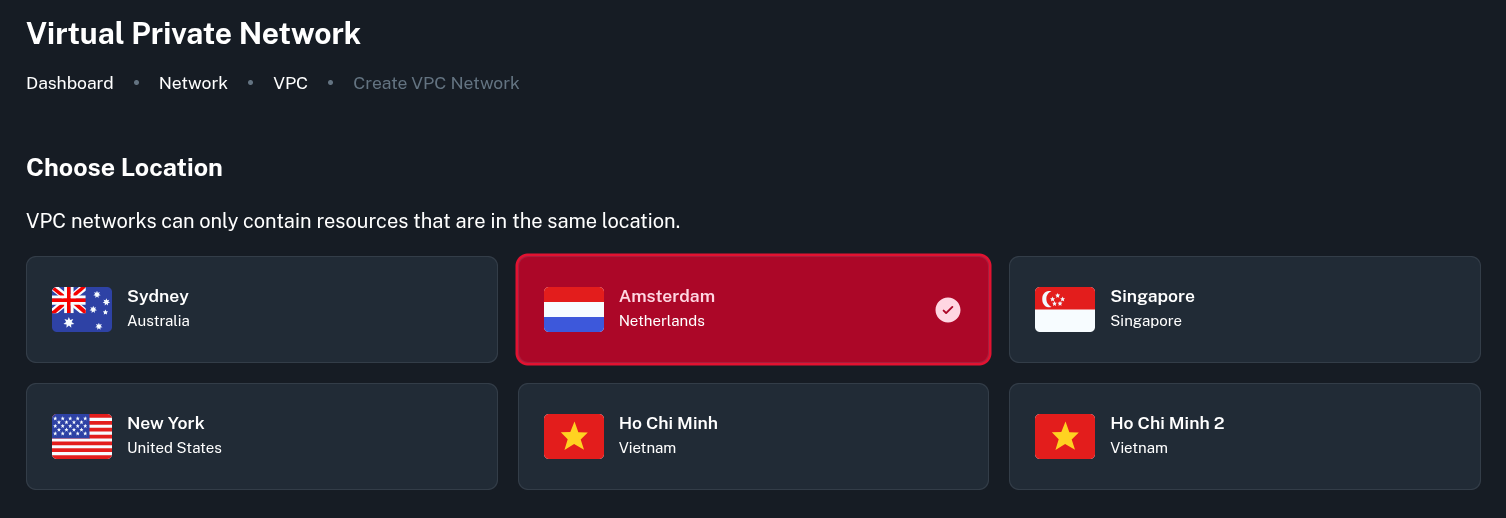Viewport: 1506px width, 518px height.
Task: Click the United States flag icon
Action: pos(82,436)
